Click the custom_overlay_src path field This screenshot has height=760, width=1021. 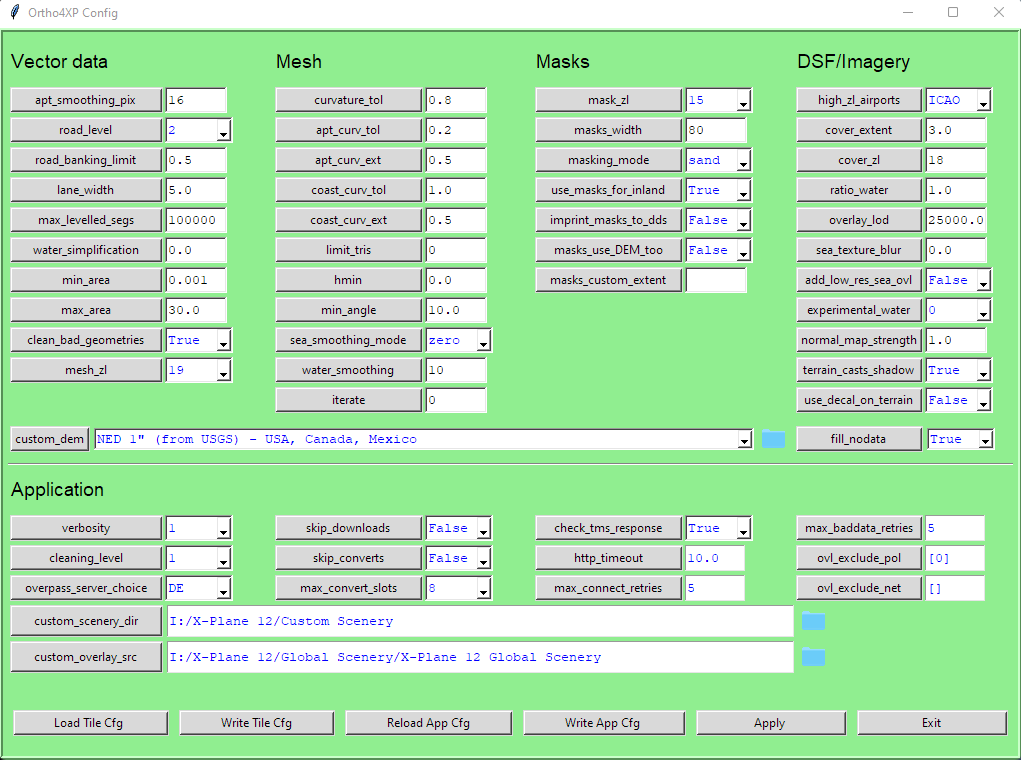click(480, 658)
